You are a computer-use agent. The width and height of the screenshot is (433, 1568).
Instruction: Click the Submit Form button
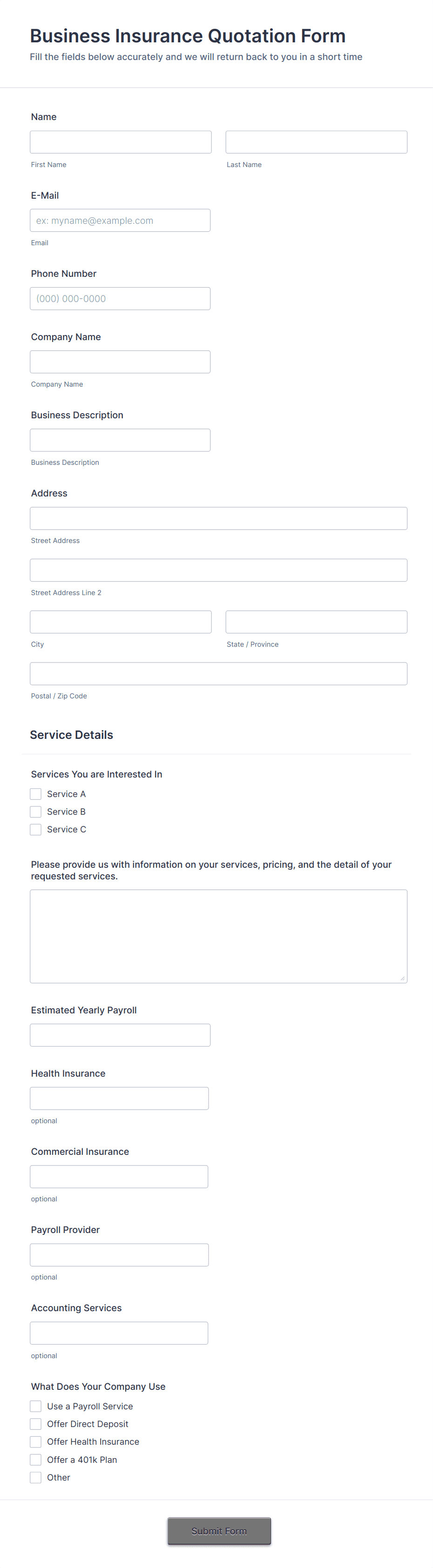click(219, 1531)
